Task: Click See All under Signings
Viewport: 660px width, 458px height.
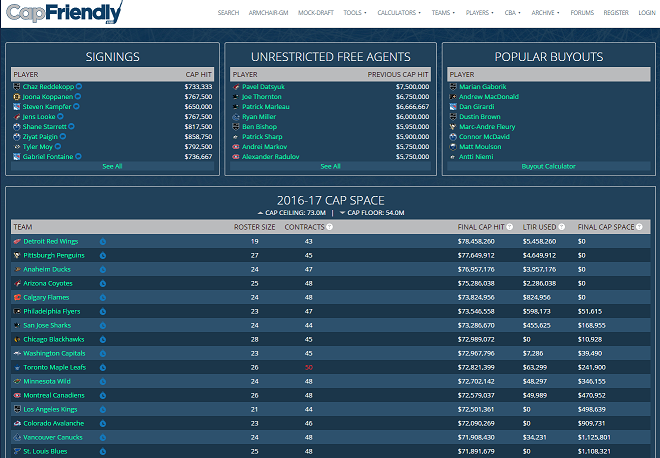Action: click(112, 166)
